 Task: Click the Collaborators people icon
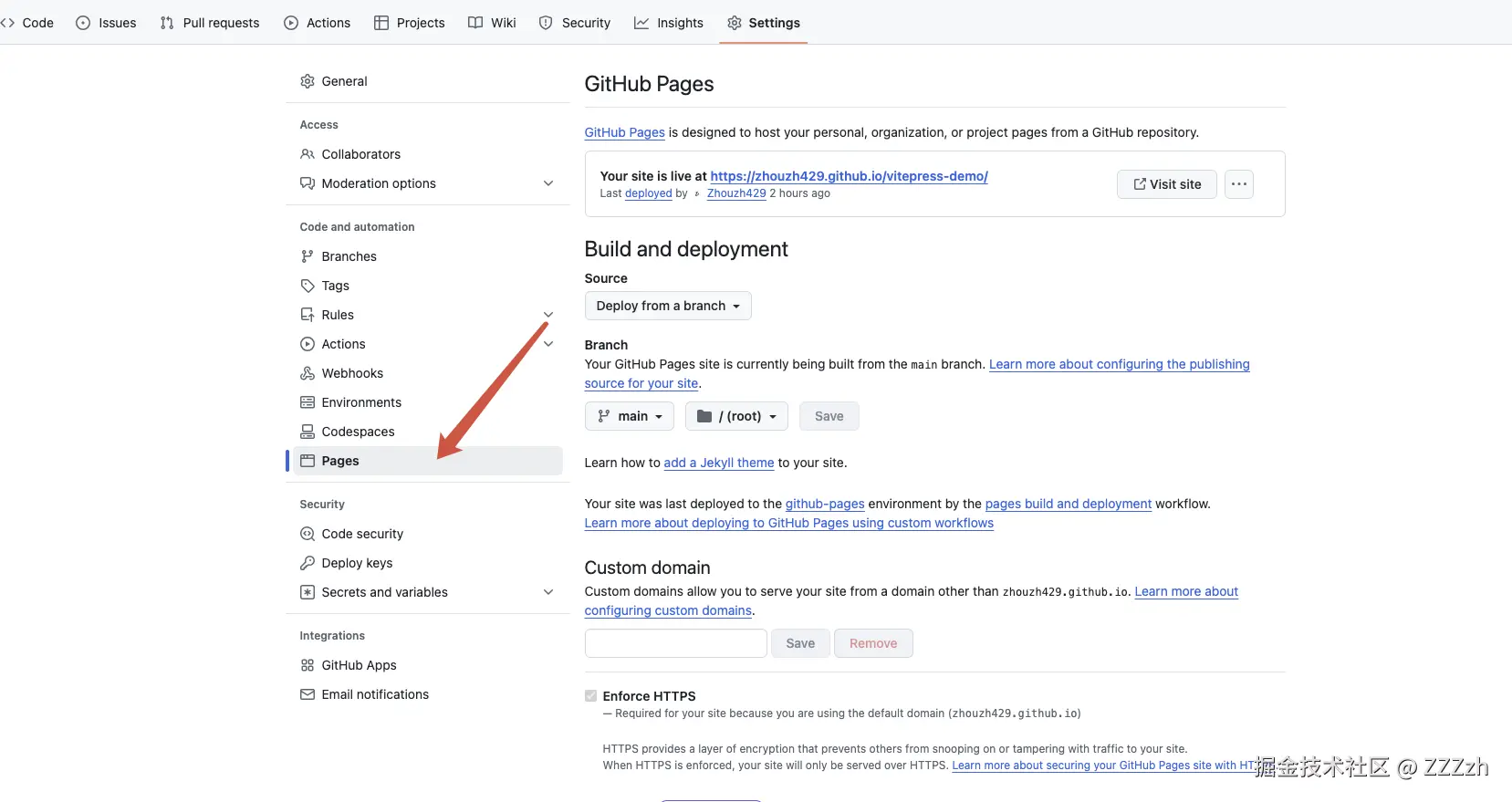pos(308,154)
